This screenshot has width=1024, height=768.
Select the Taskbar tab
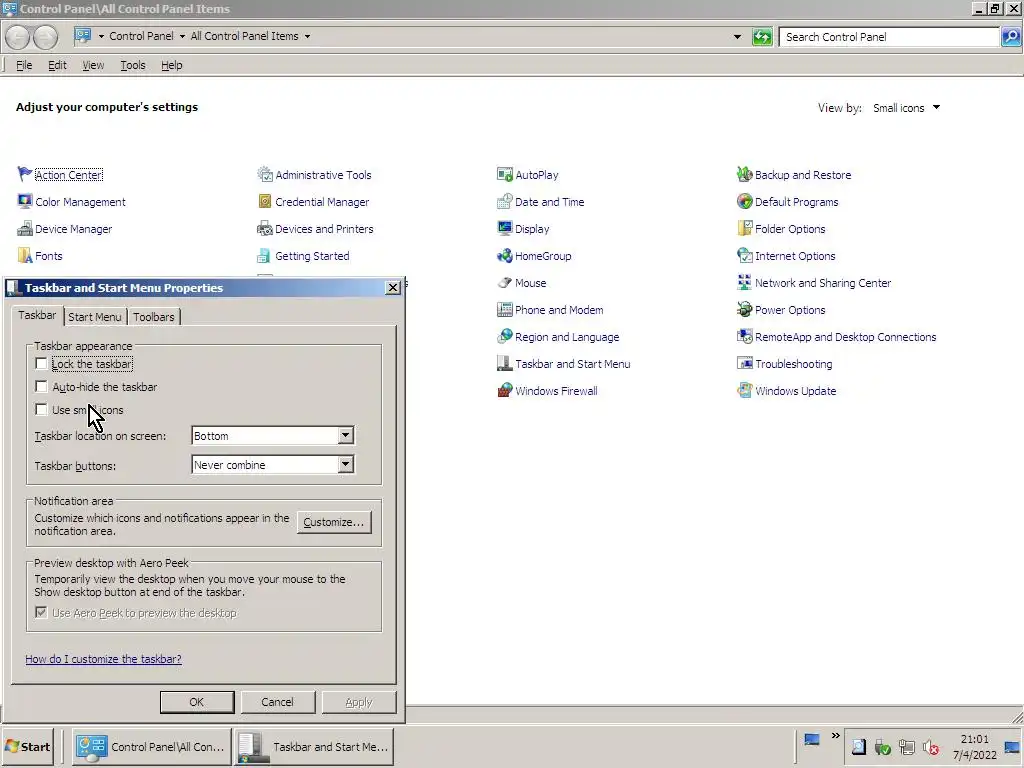coord(37,315)
